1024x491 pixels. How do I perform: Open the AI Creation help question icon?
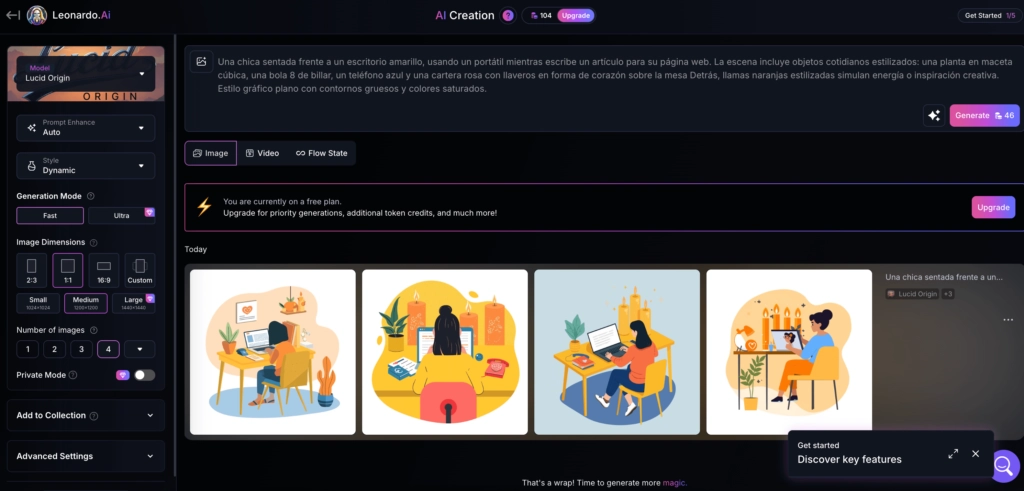coord(508,15)
